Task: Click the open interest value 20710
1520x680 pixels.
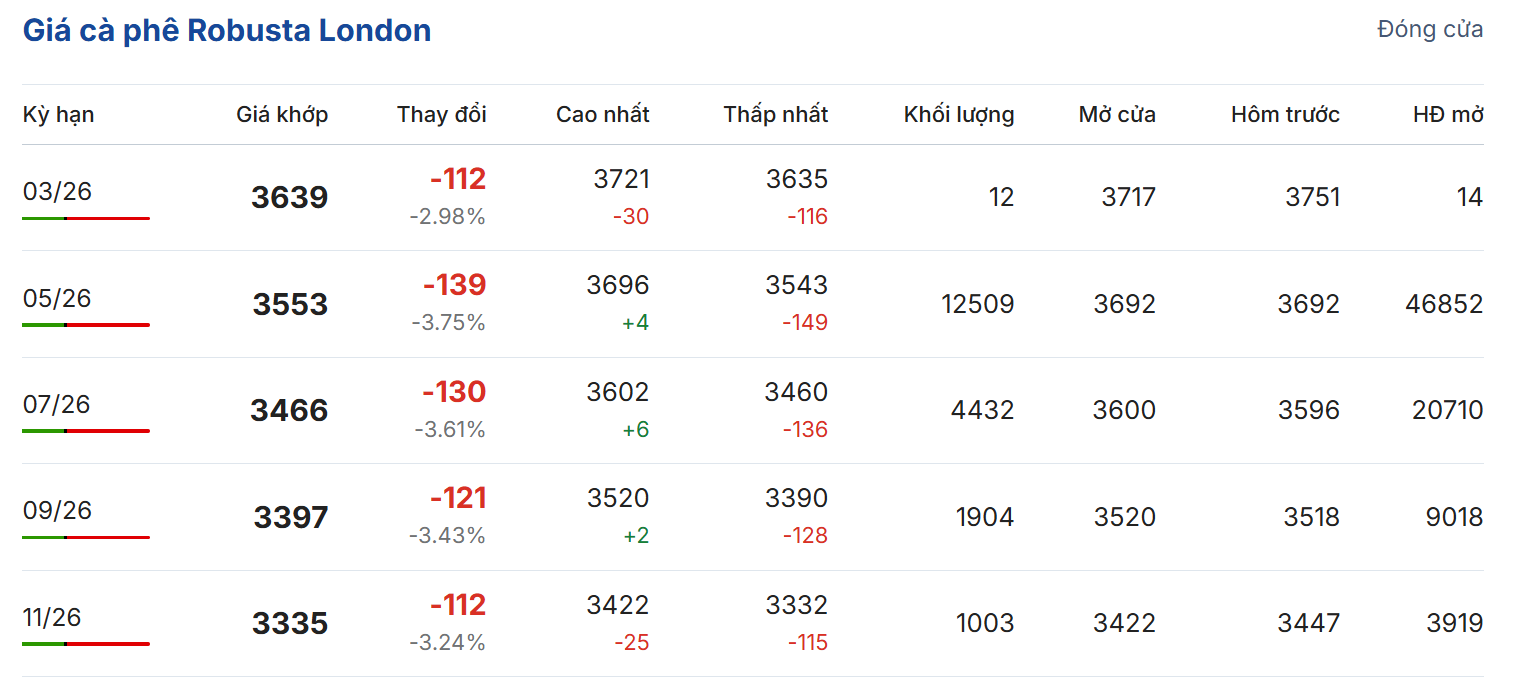Action: coord(1447,410)
